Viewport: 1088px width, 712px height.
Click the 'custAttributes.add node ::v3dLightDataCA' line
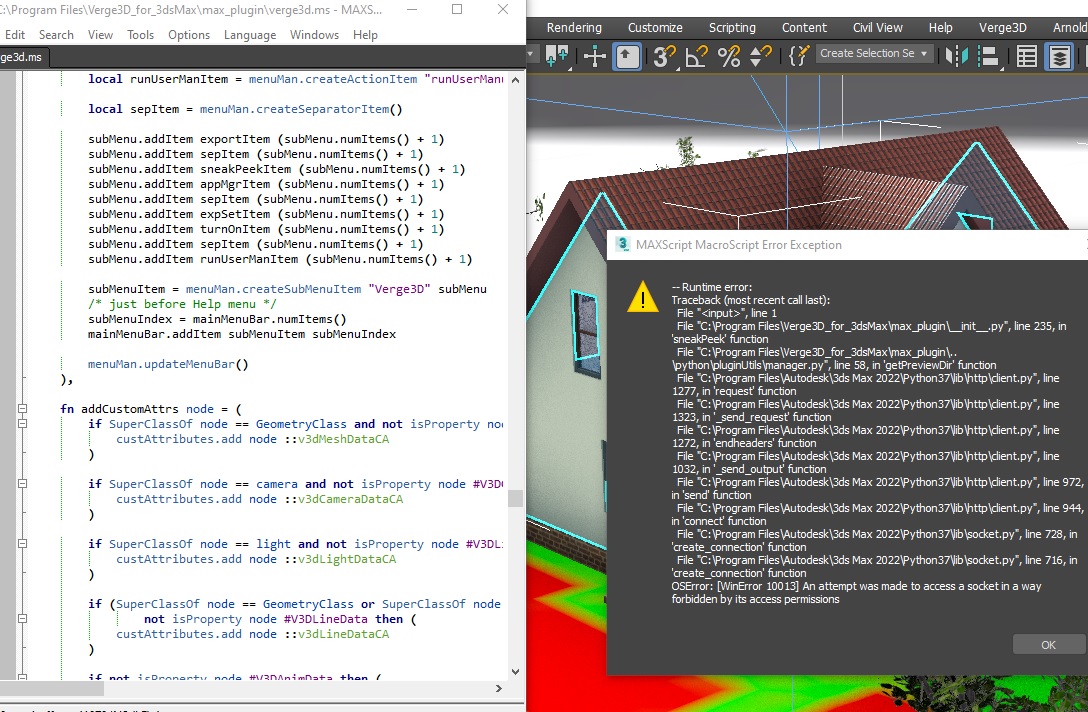(256, 559)
